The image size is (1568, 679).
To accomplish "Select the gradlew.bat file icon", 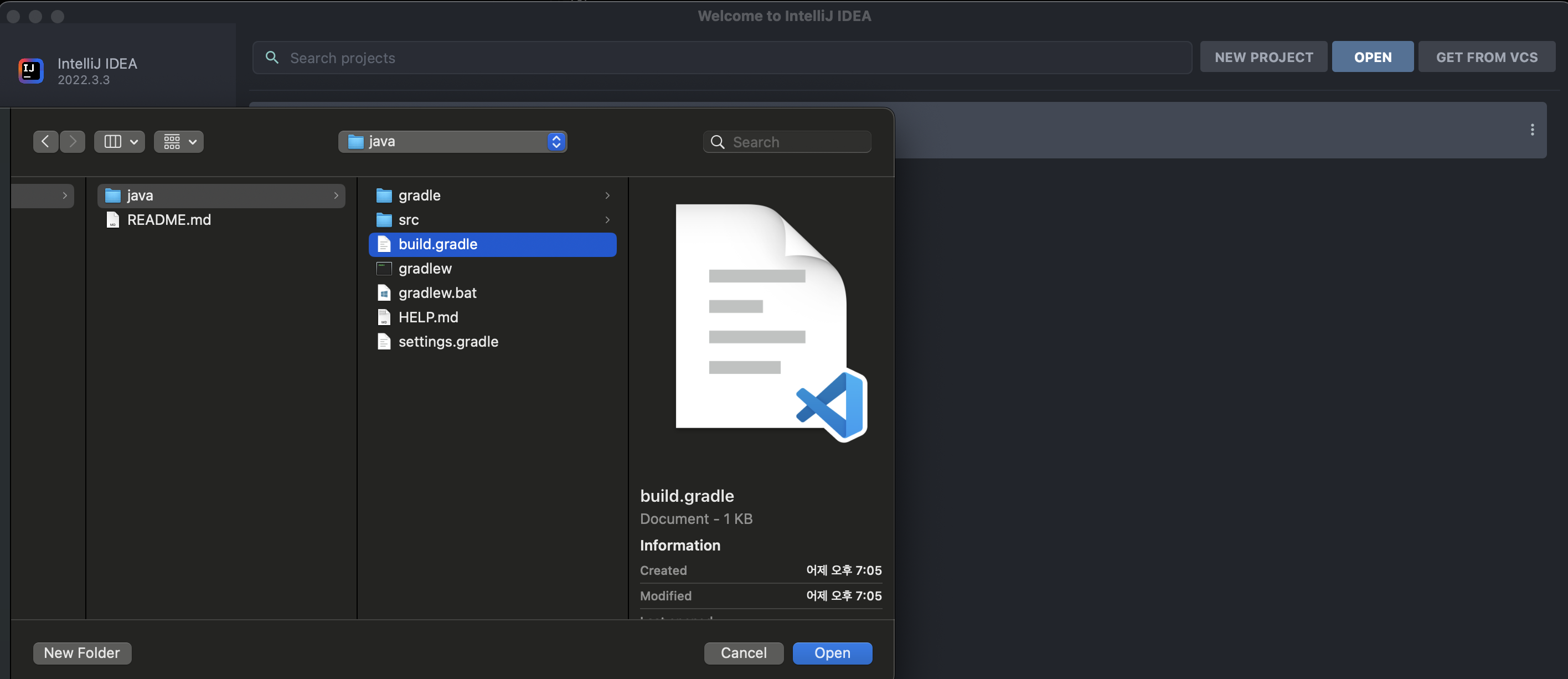I will pyautogui.click(x=384, y=292).
